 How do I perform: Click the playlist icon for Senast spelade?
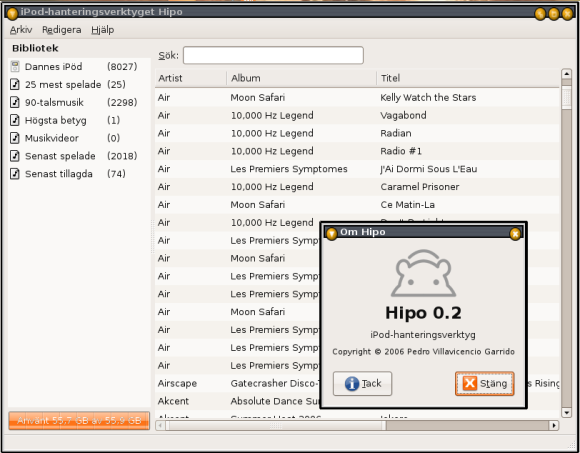pyautogui.click(x=15, y=156)
